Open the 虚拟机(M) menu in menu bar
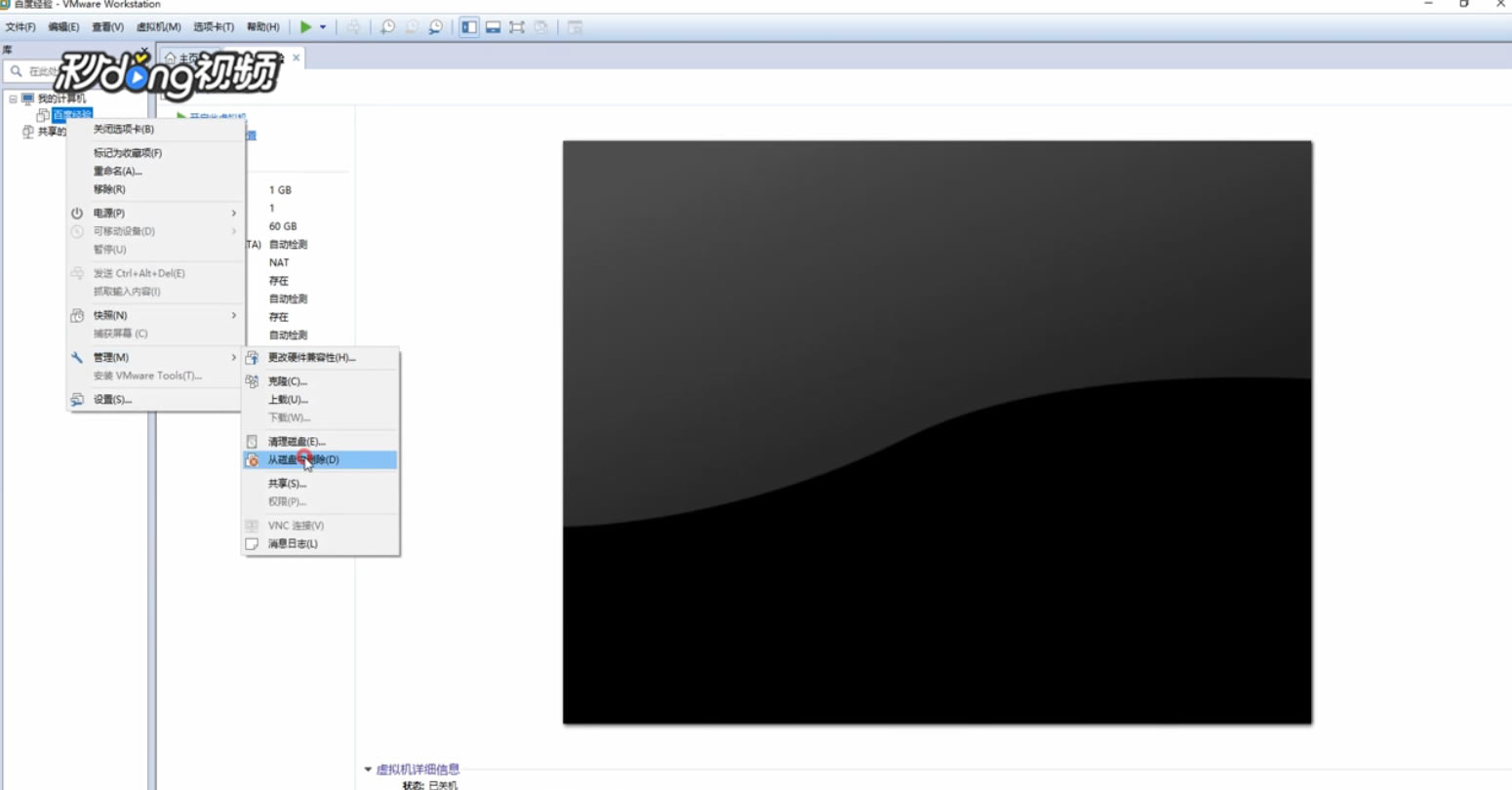Image resolution: width=1512 pixels, height=790 pixels. tap(158, 27)
